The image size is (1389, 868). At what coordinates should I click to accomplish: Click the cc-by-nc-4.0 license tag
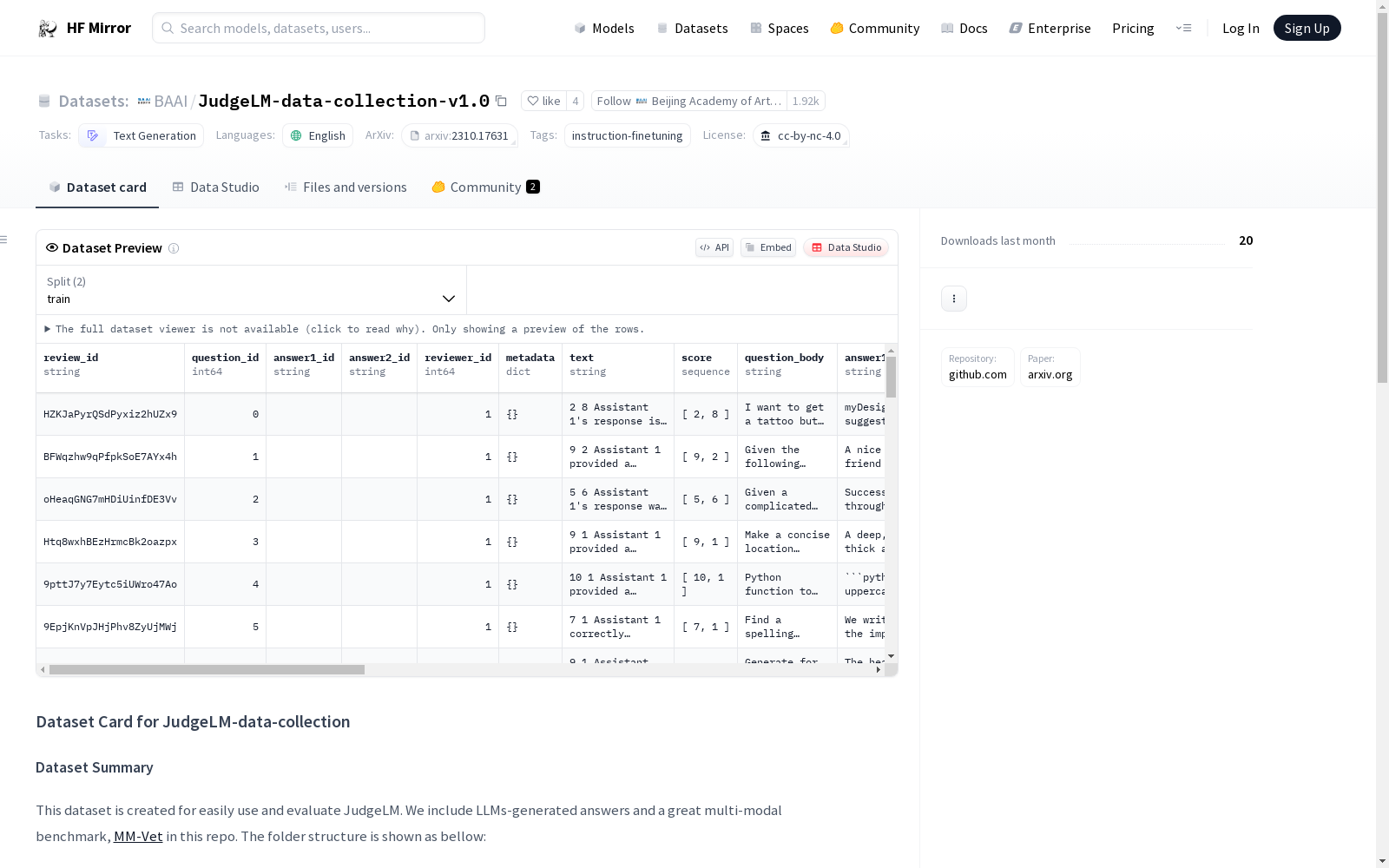click(801, 135)
